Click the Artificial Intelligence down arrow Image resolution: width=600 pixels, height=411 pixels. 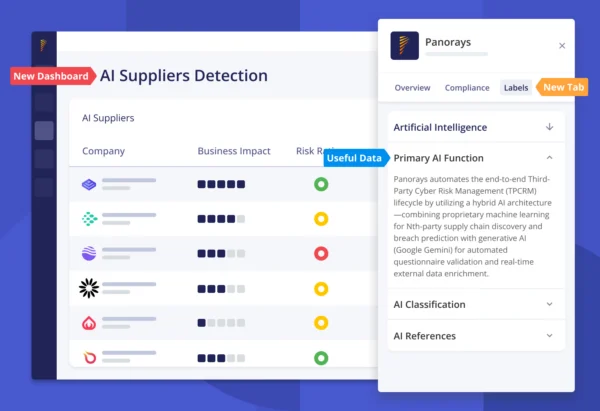pyautogui.click(x=549, y=127)
